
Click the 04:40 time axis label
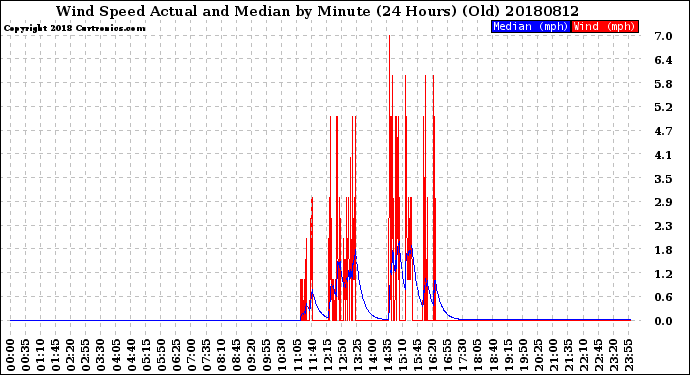pos(131,355)
